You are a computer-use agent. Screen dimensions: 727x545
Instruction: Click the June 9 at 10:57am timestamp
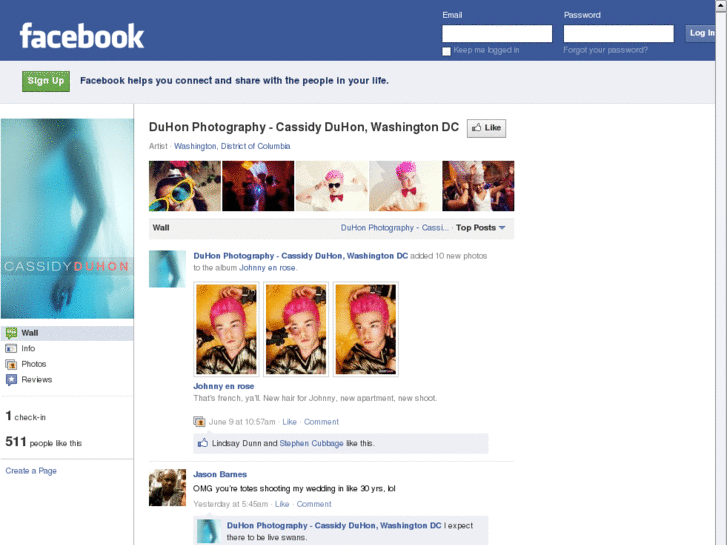[x=242, y=422]
